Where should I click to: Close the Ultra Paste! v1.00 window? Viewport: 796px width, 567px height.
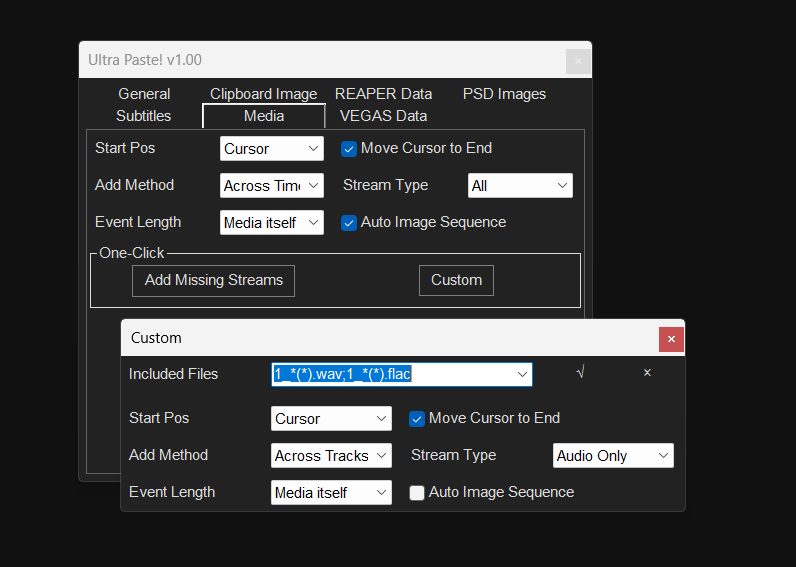tap(578, 61)
